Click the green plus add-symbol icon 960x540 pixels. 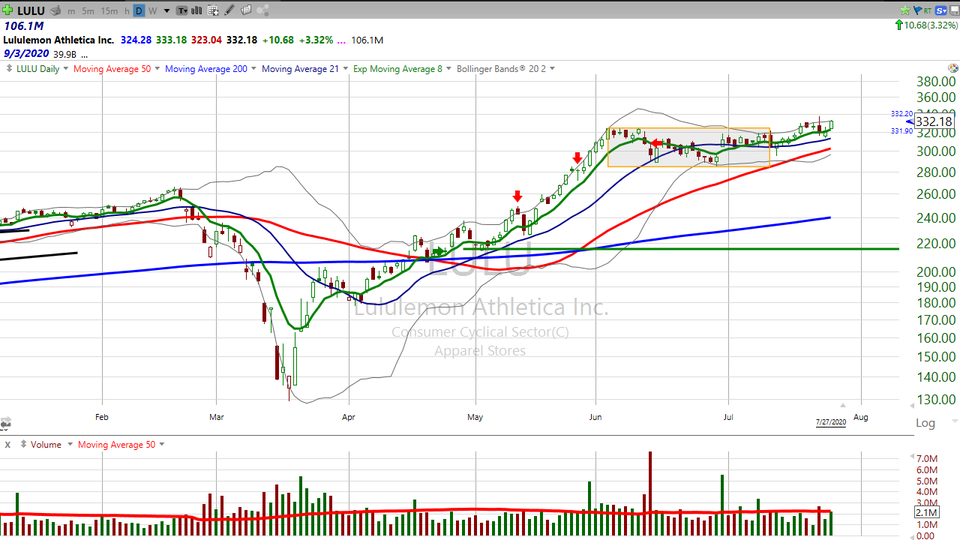pyautogui.click(x=7, y=10)
